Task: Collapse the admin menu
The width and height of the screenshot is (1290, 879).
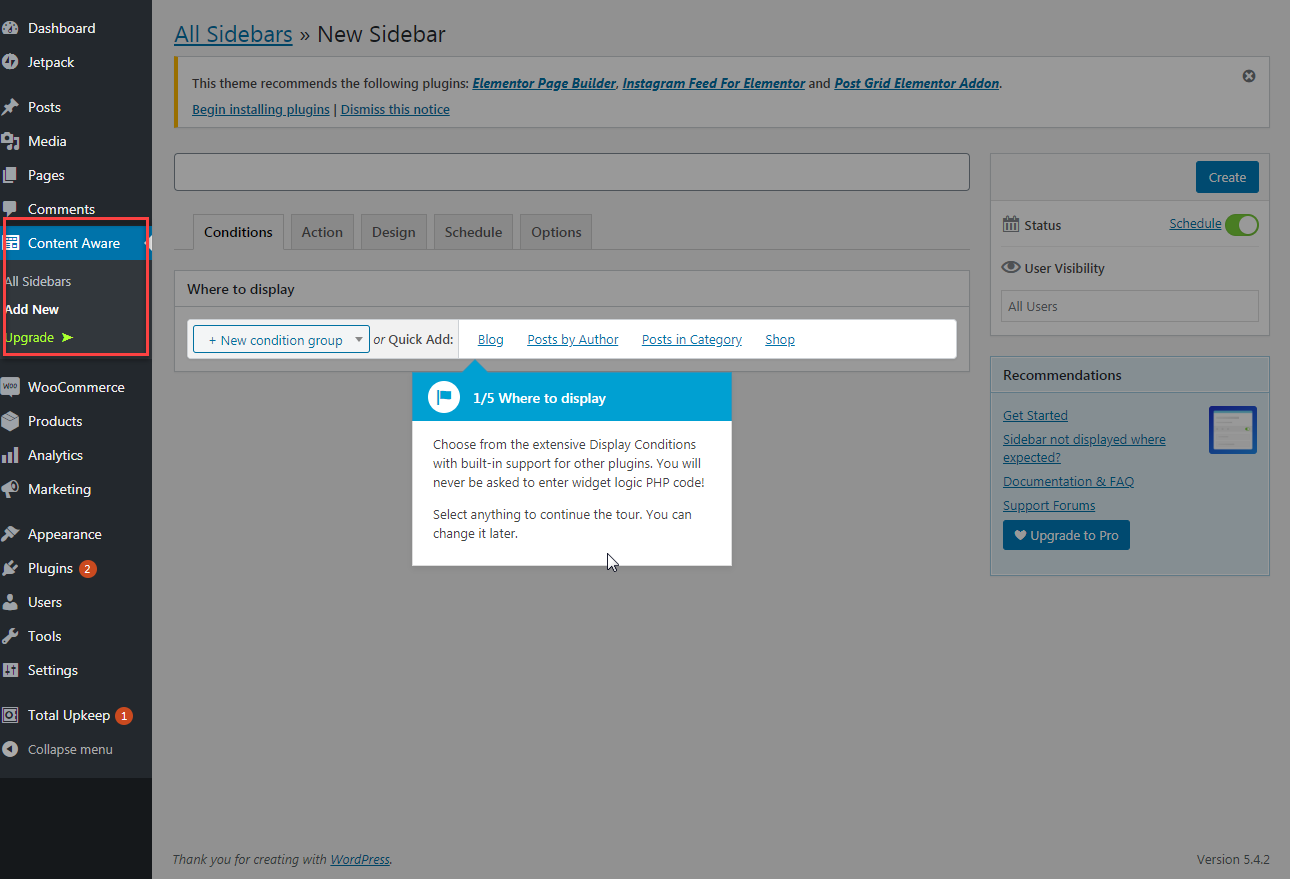Action: point(13,749)
